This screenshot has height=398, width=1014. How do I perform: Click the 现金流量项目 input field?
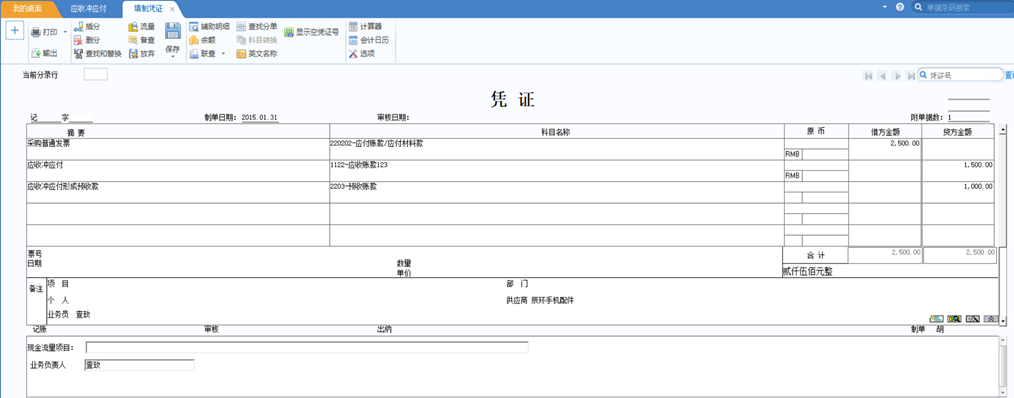(x=307, y=348)
